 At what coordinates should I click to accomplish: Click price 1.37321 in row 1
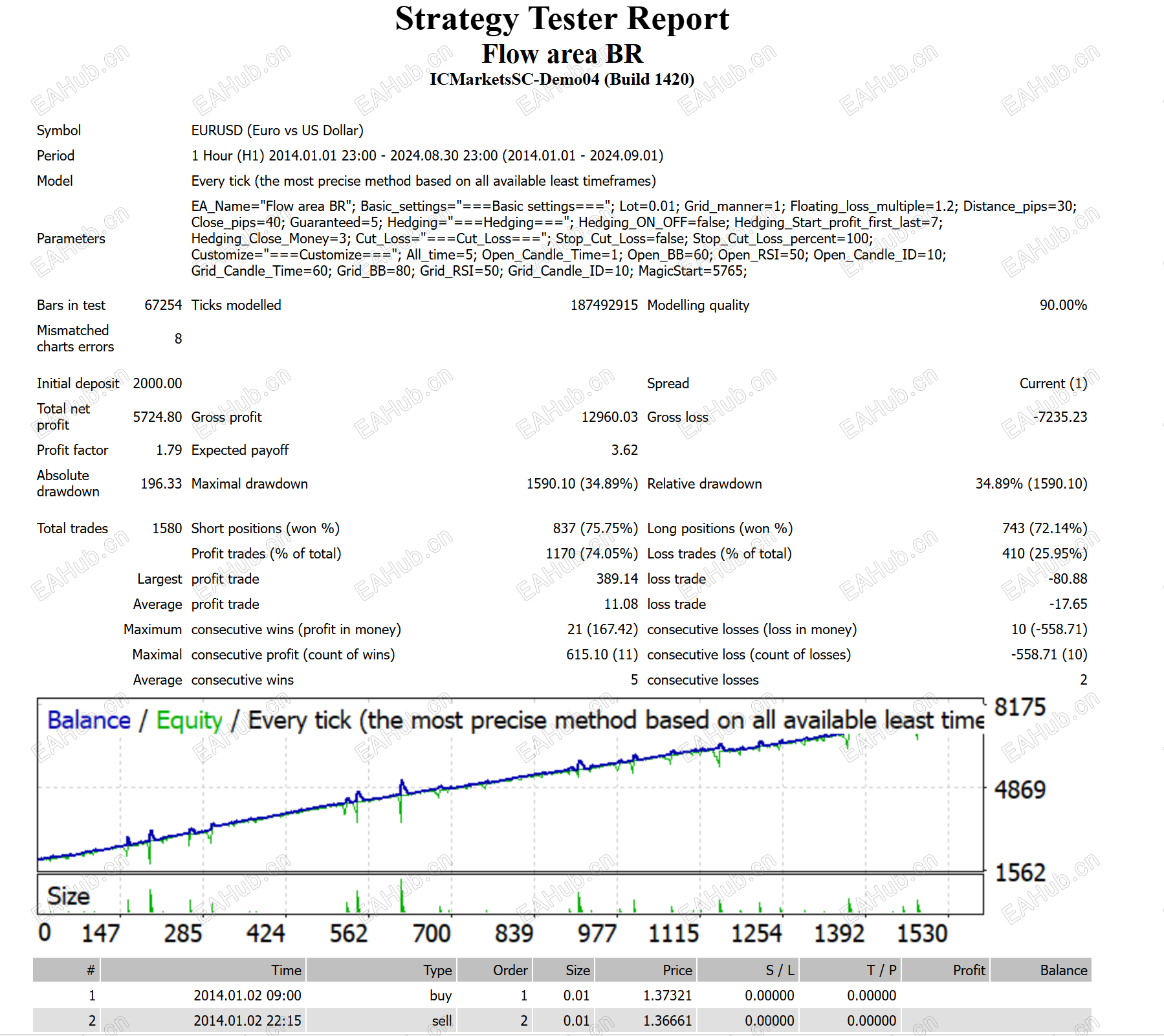(667, 996)
